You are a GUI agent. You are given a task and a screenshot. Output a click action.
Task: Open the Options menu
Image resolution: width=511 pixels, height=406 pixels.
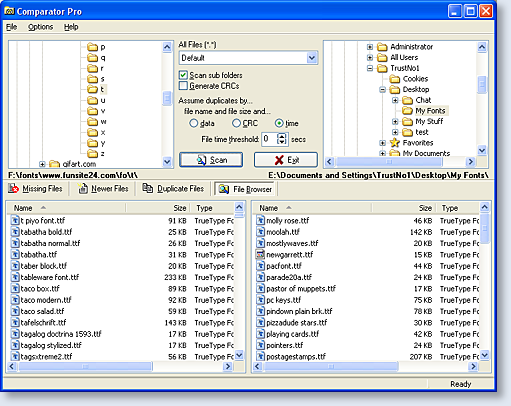tap(40, 27)
